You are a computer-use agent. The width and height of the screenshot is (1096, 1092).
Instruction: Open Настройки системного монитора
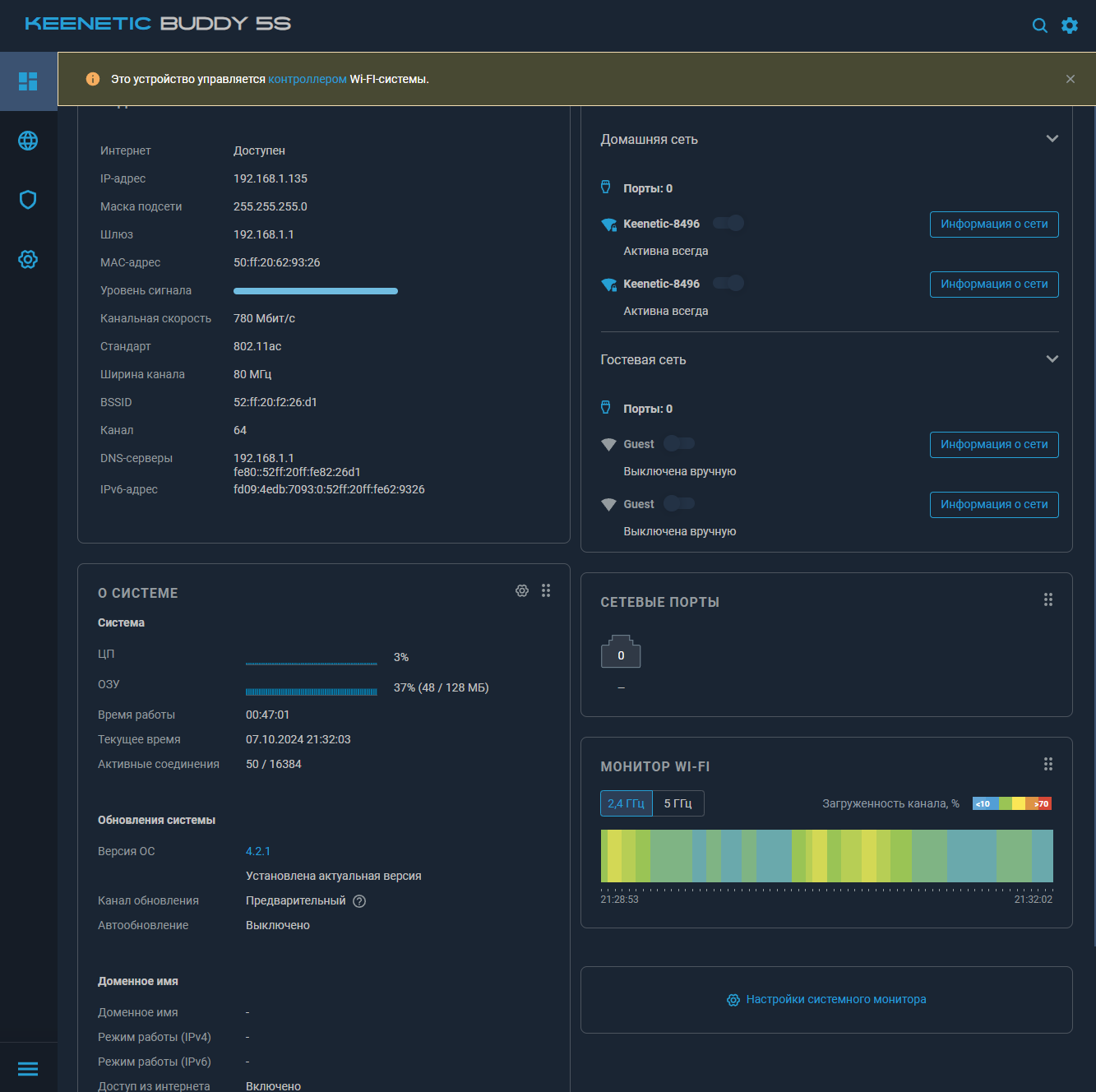point(826,999)
